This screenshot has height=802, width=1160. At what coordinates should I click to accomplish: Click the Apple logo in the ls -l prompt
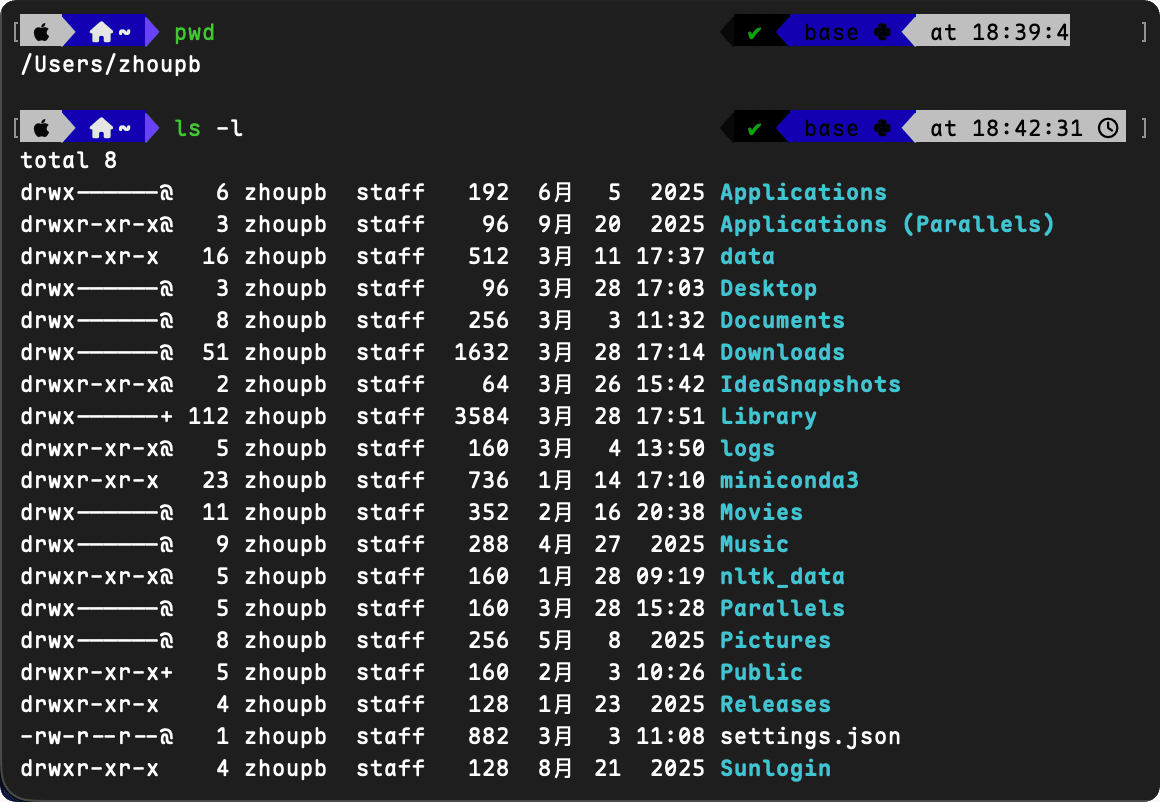42,128
